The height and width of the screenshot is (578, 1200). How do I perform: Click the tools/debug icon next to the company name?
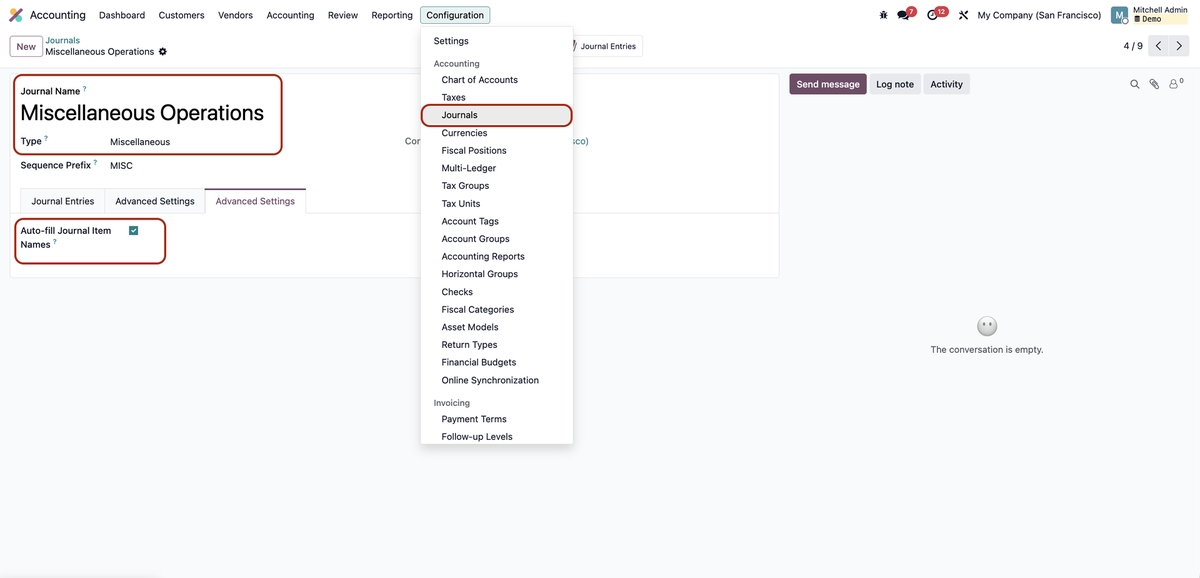[962, 14]
